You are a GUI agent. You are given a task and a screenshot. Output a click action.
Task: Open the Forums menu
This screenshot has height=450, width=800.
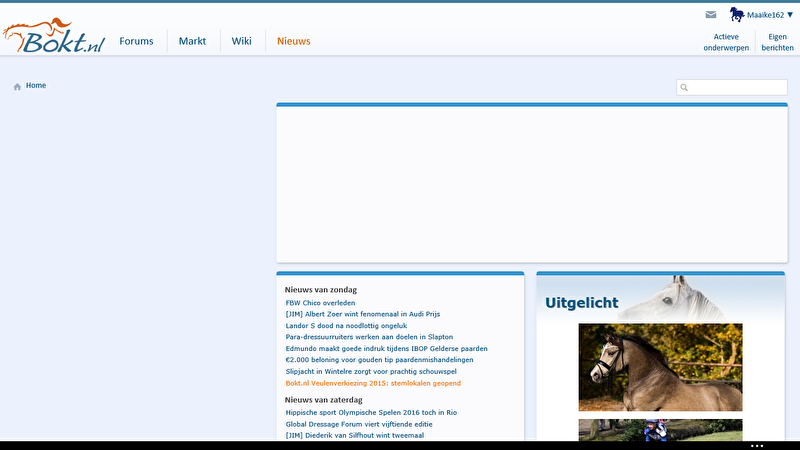point(136,41)
